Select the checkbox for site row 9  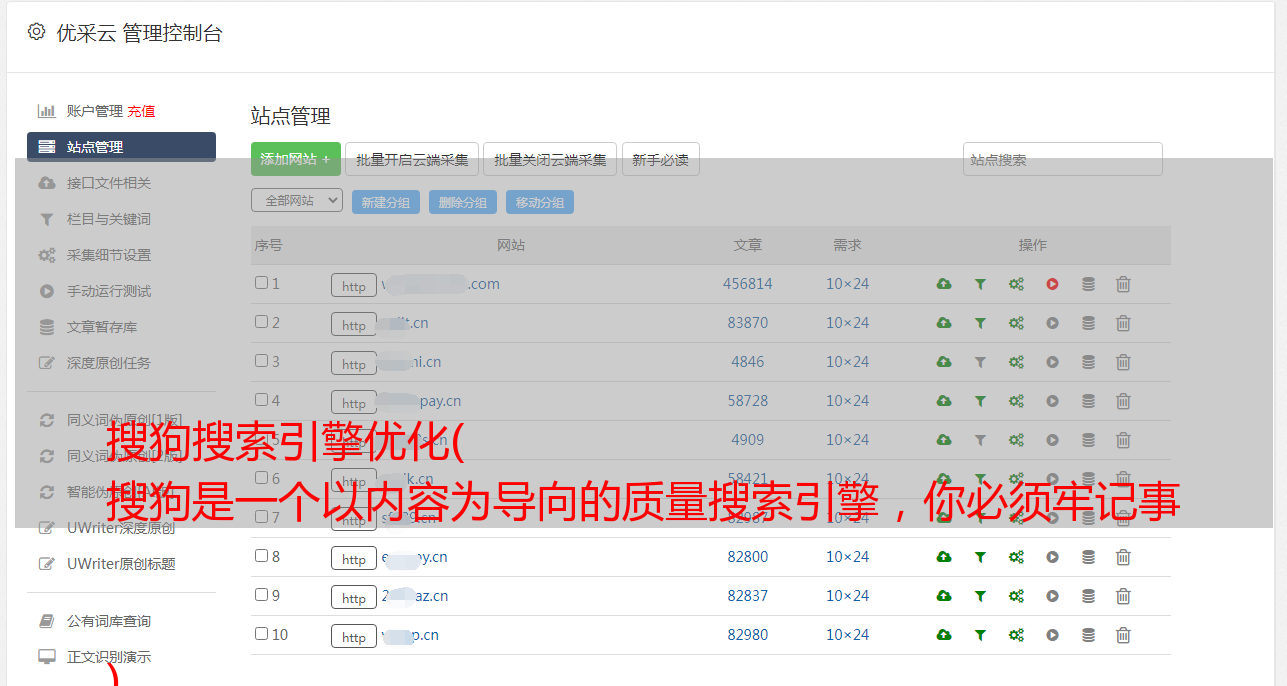(261, 595)
